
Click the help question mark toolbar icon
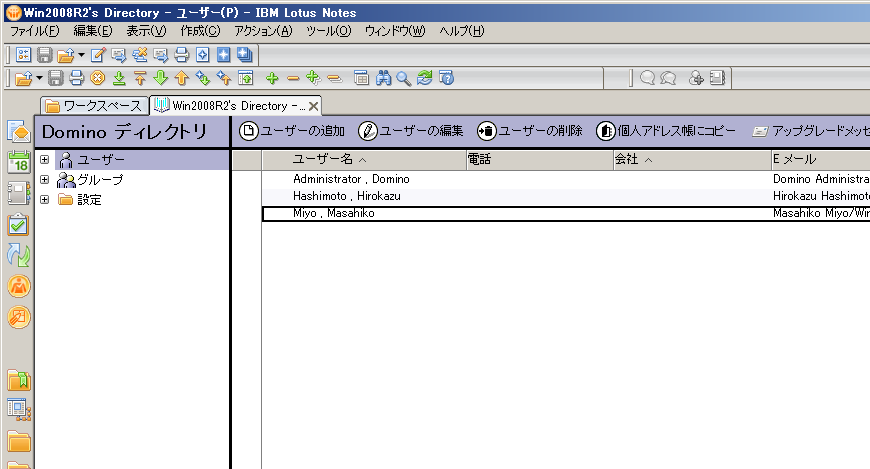pos(446,78)
